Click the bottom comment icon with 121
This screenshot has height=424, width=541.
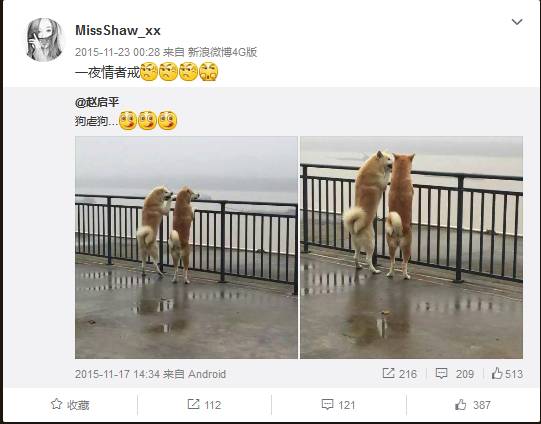(x=327, y=404)
